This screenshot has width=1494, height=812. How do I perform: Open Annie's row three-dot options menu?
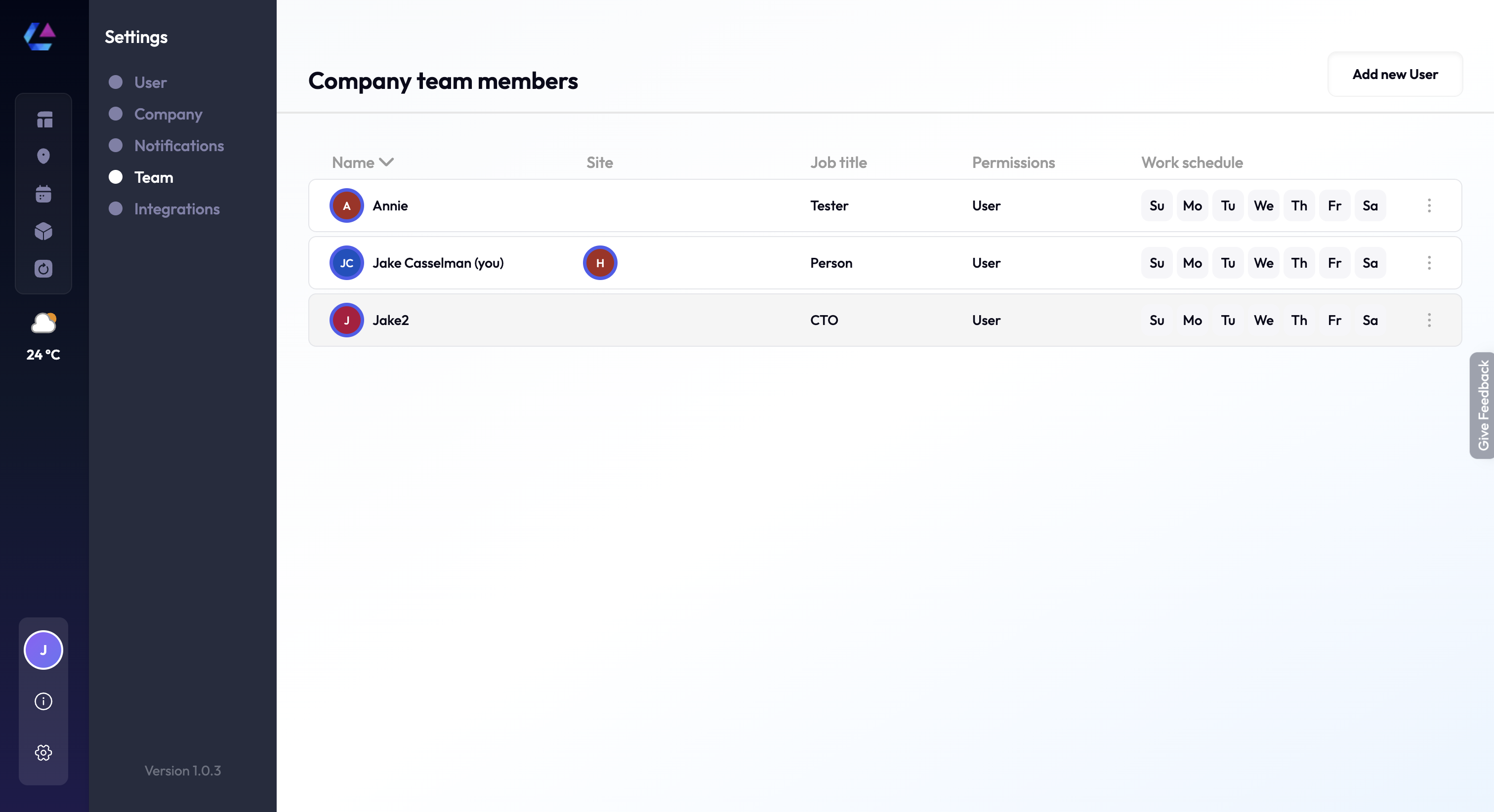pos(1429,205)
